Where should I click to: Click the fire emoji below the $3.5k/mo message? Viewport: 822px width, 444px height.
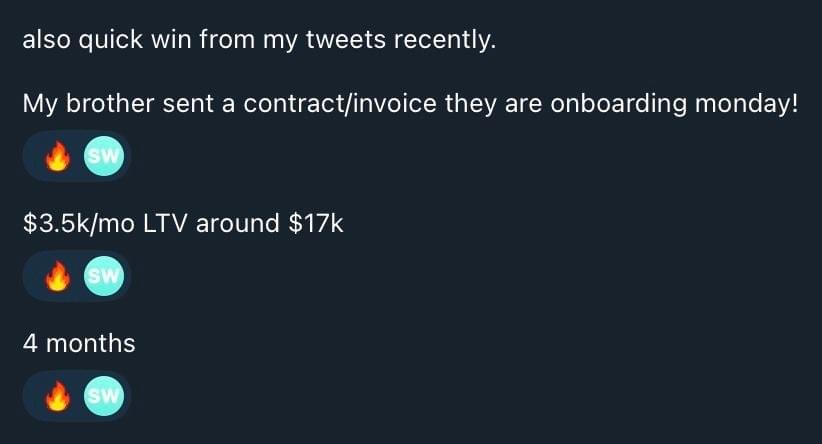coord(59,277)
